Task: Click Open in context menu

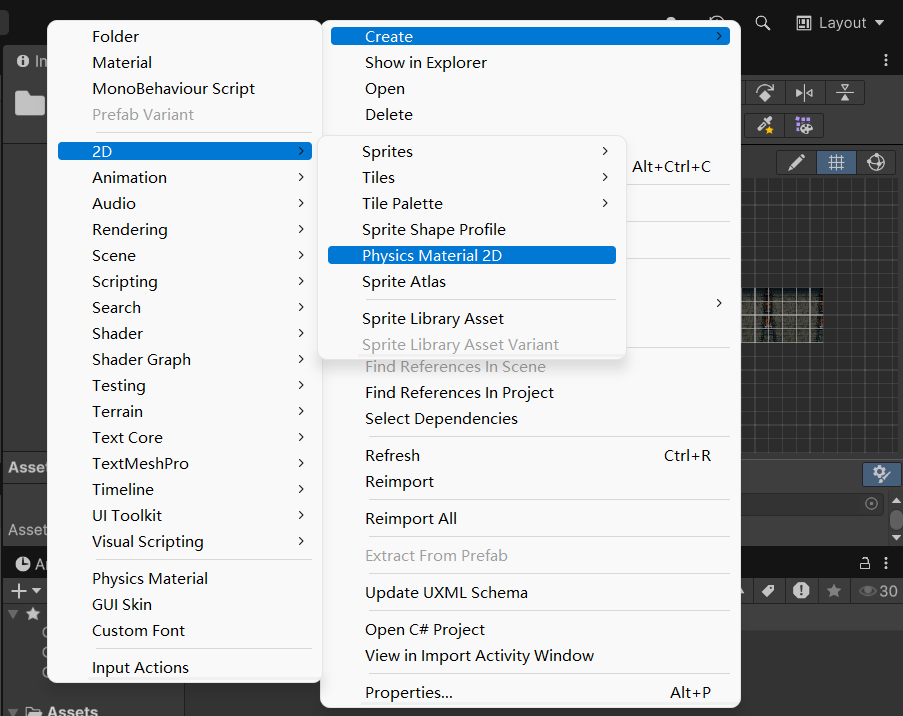Action: [x=530, y=89]
